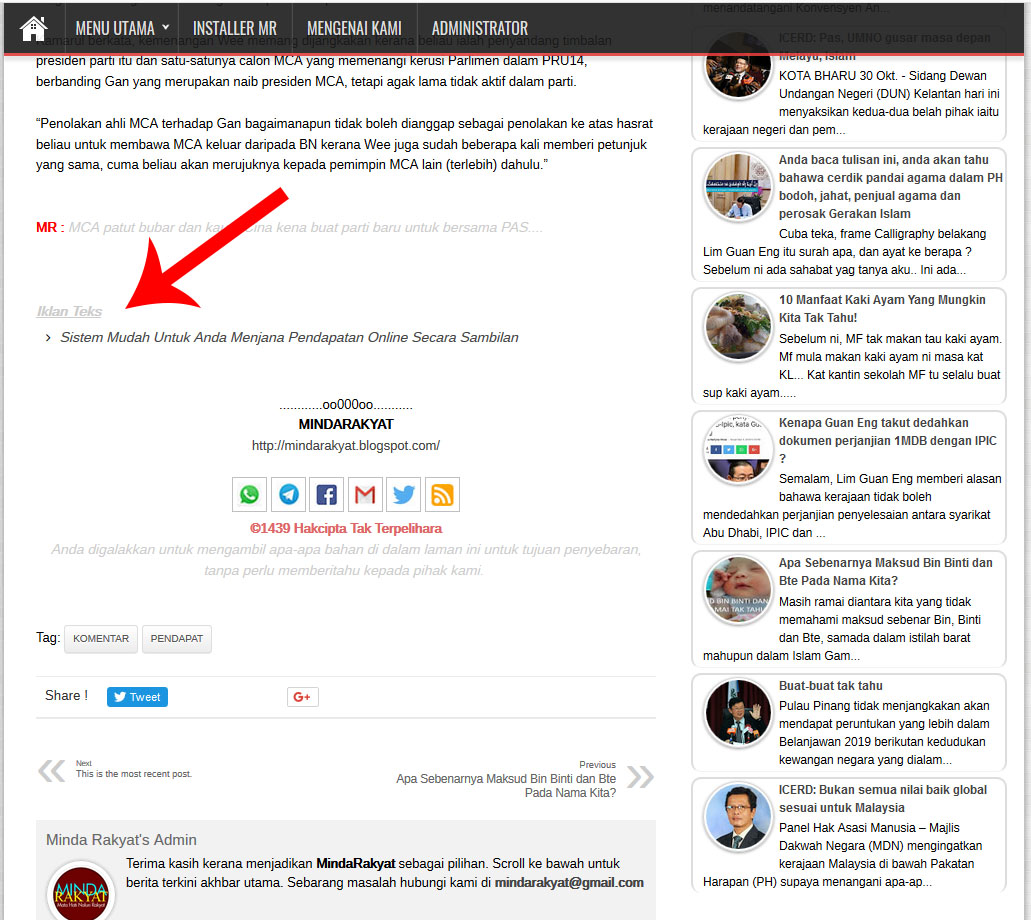
Task: Share the post on Facebook icon
Action: pos(327,494)
